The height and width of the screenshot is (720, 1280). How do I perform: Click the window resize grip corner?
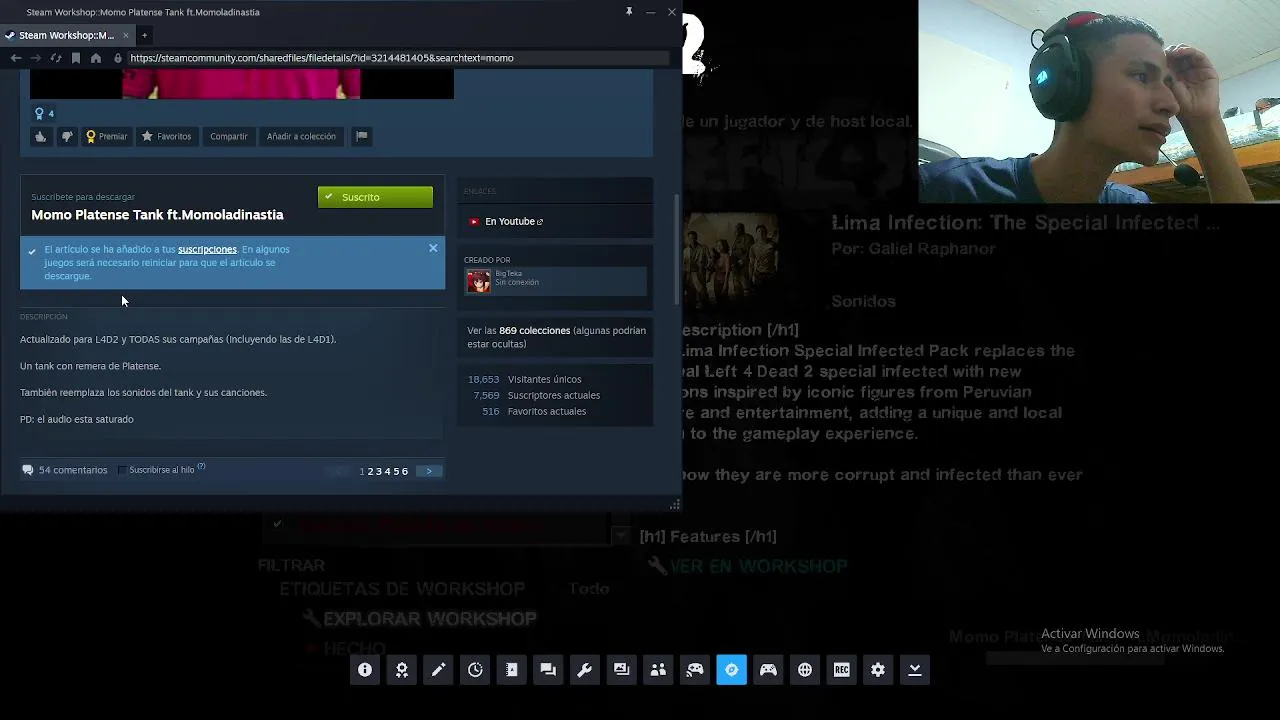[675, 505]
